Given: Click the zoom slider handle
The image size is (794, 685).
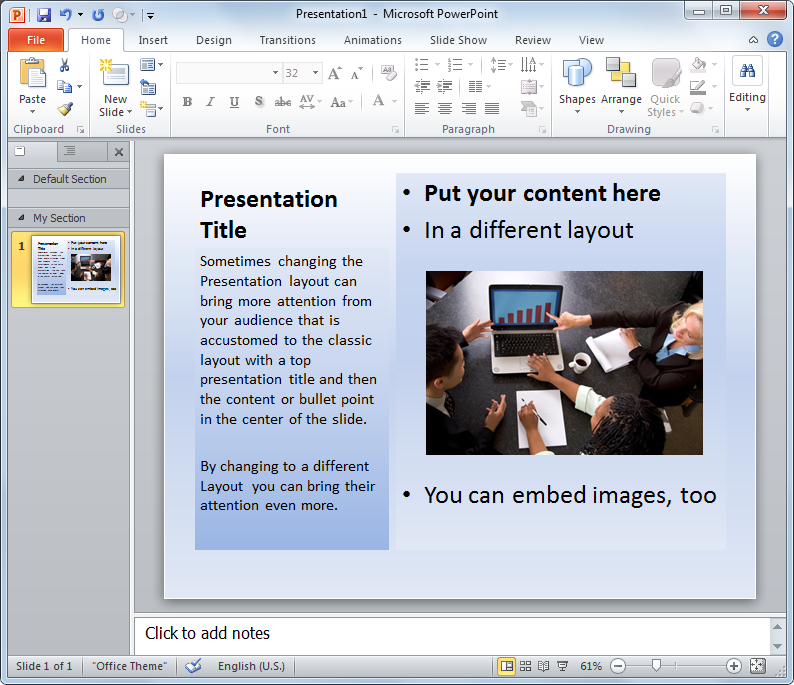Looking at the screenshot, I should pyautogui.click(x=656, y=666).
